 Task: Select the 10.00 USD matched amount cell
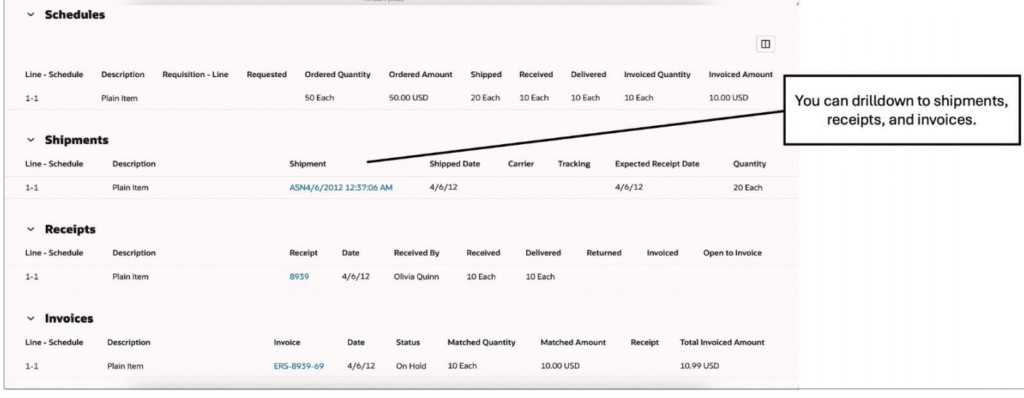click(x=560, y=366)
